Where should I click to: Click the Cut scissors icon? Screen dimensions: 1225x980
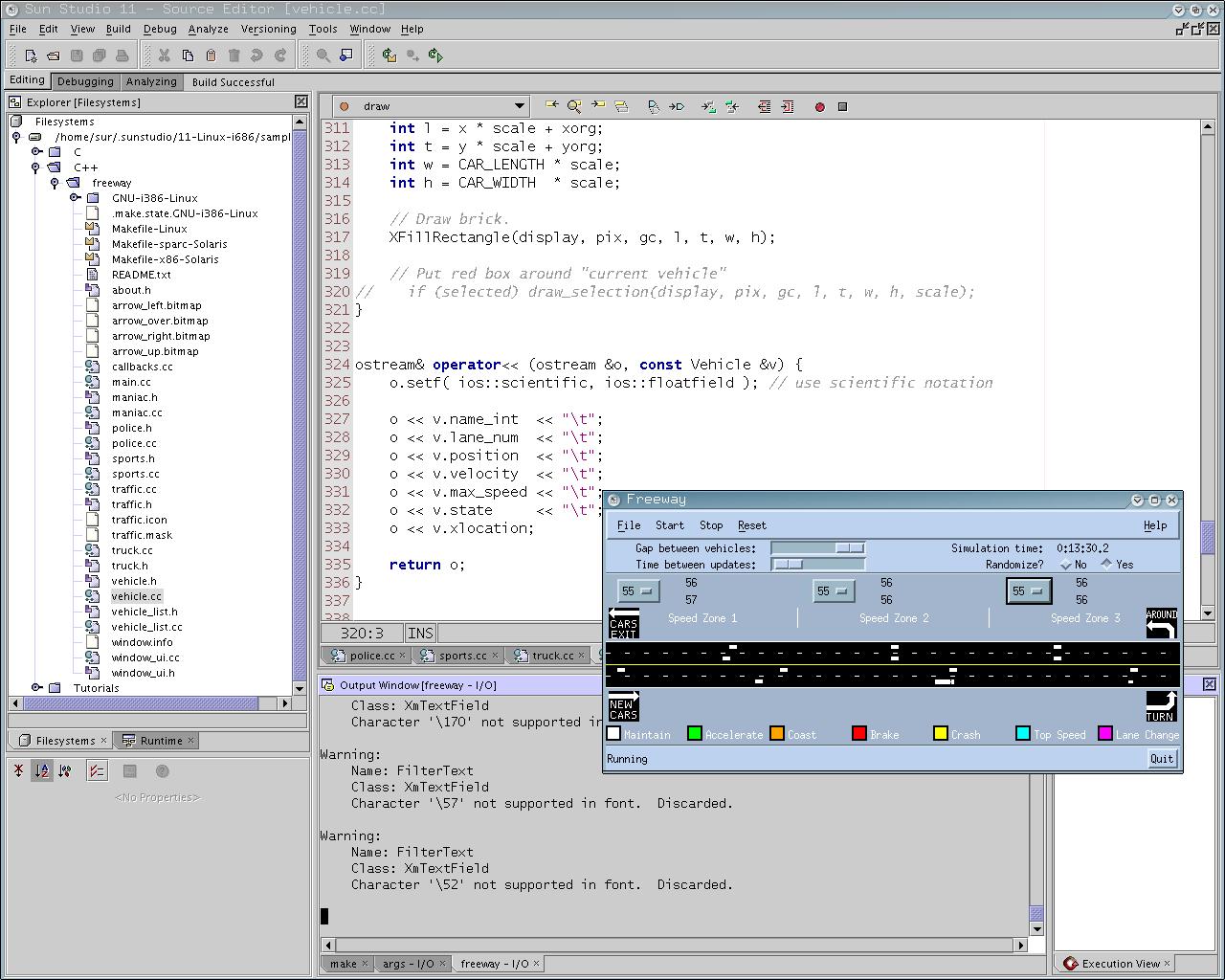(x=165, y=56)
